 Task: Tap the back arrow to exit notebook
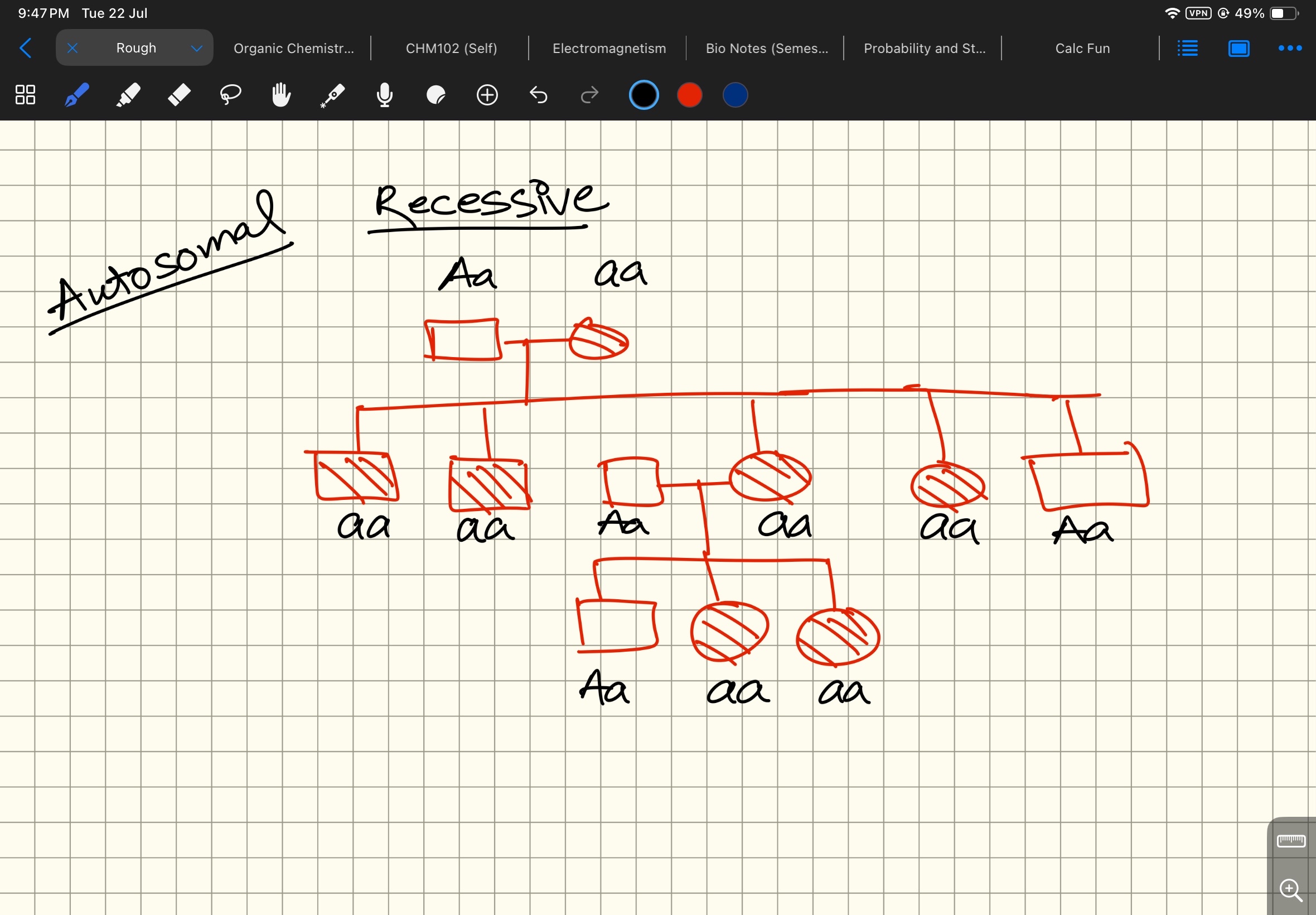[x=25, y=48]
